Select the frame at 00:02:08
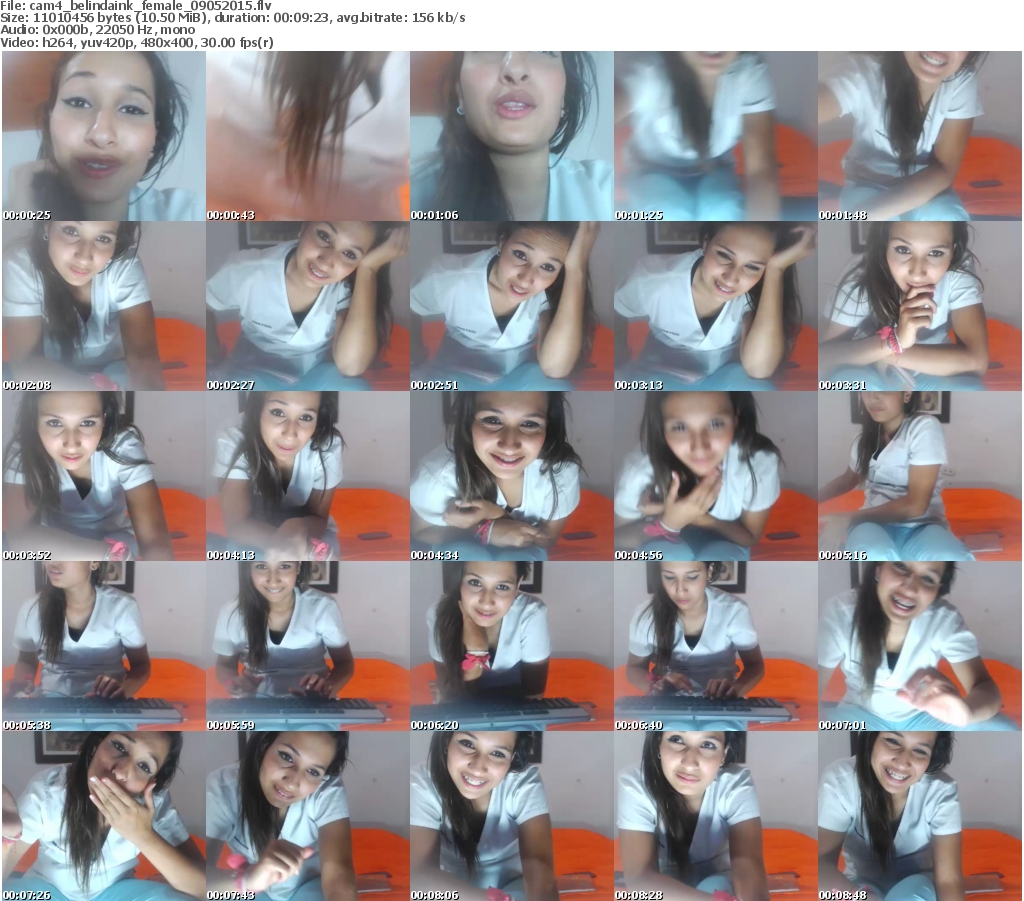Screen dimensions: 1024x901 (104, 306)
